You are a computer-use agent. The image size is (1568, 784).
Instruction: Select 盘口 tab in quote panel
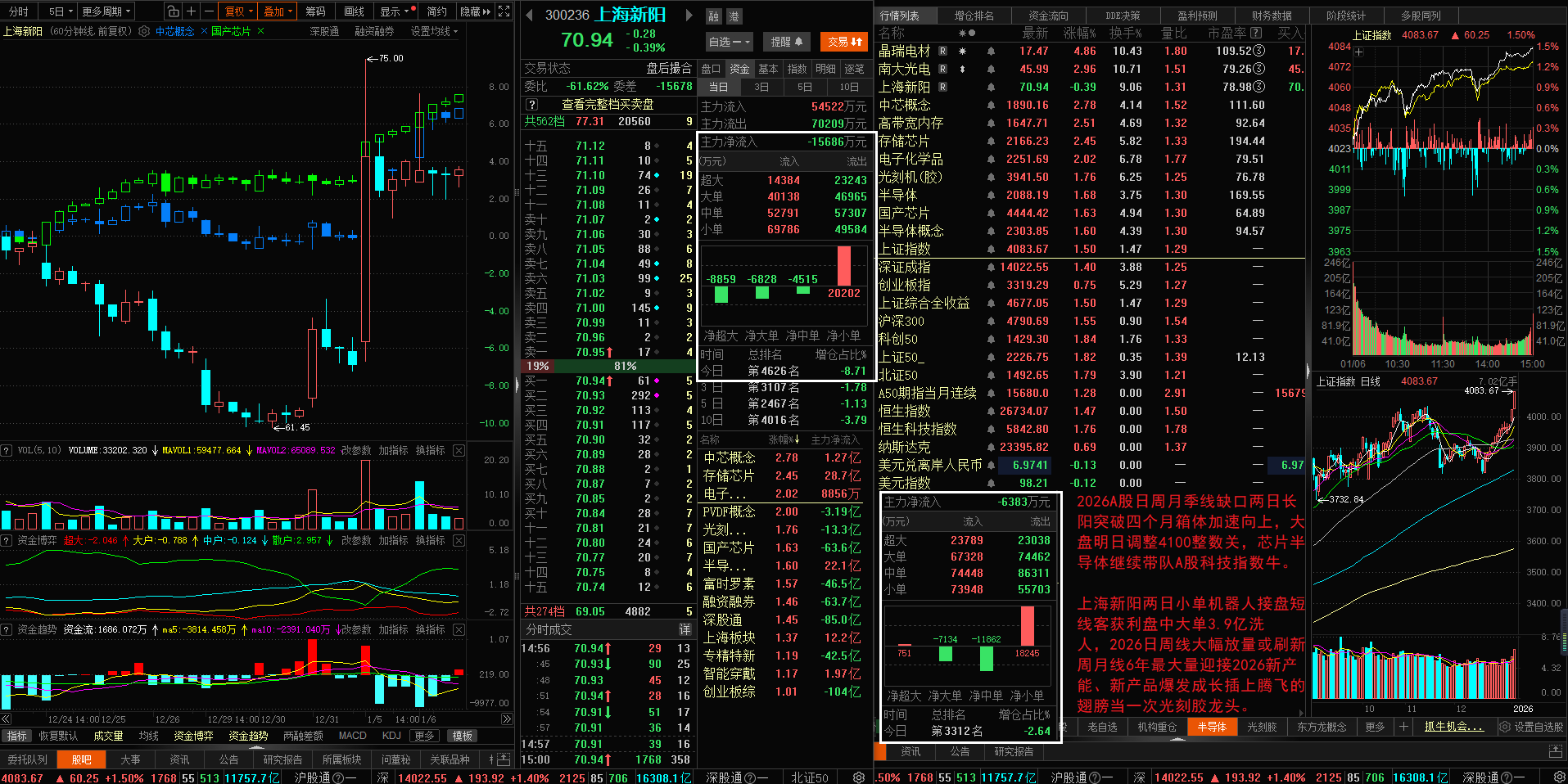click(711, 69)
